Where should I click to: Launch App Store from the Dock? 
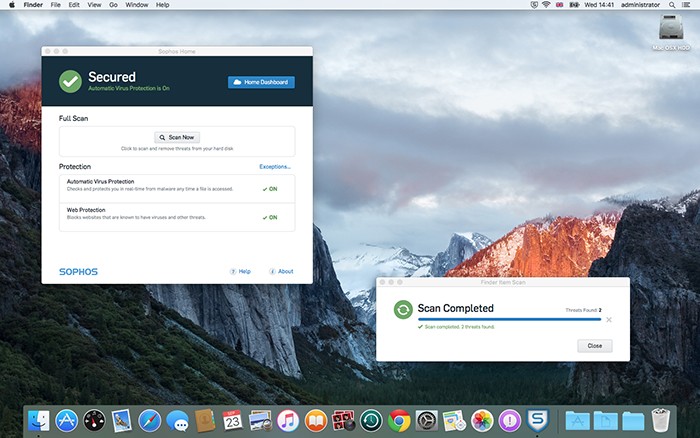click(67, 421)
